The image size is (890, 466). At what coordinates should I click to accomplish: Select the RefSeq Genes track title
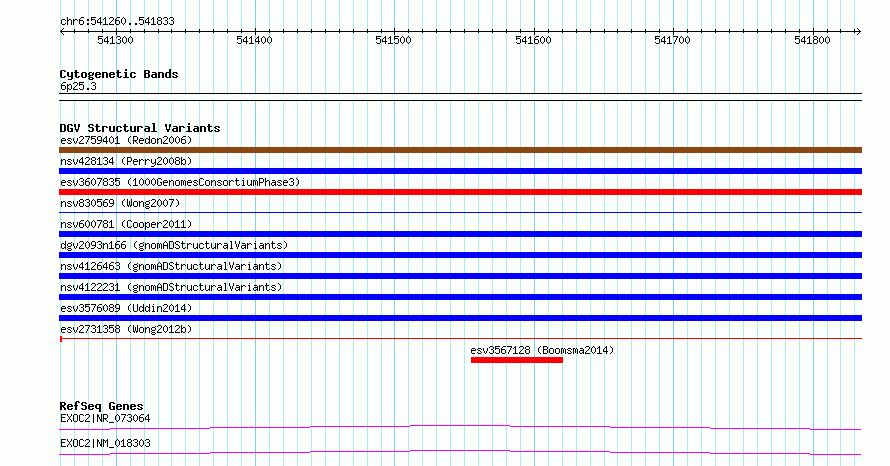pyautogui.click(x=102, y=406)
